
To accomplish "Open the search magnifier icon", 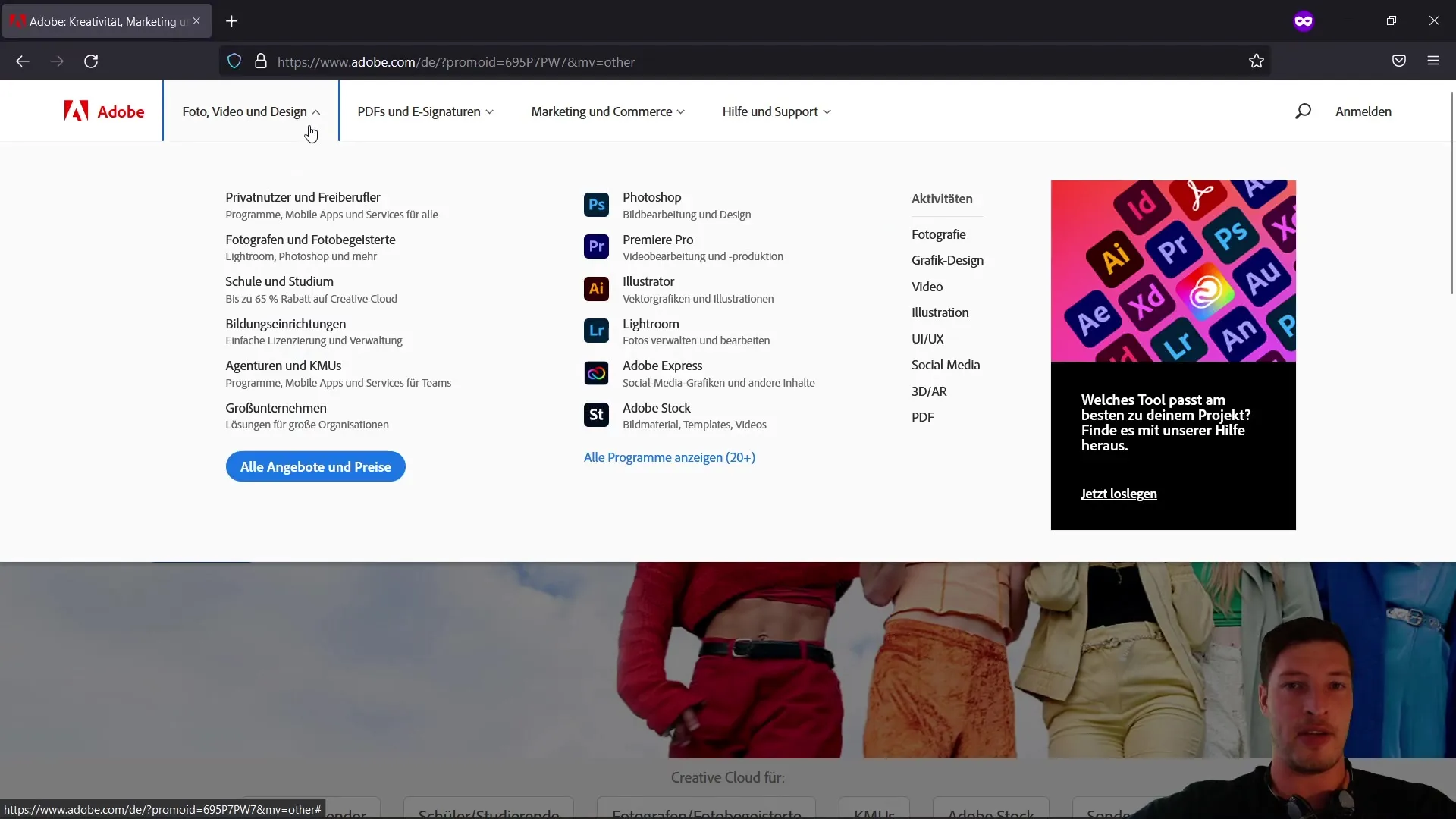I will [1303, 111].
